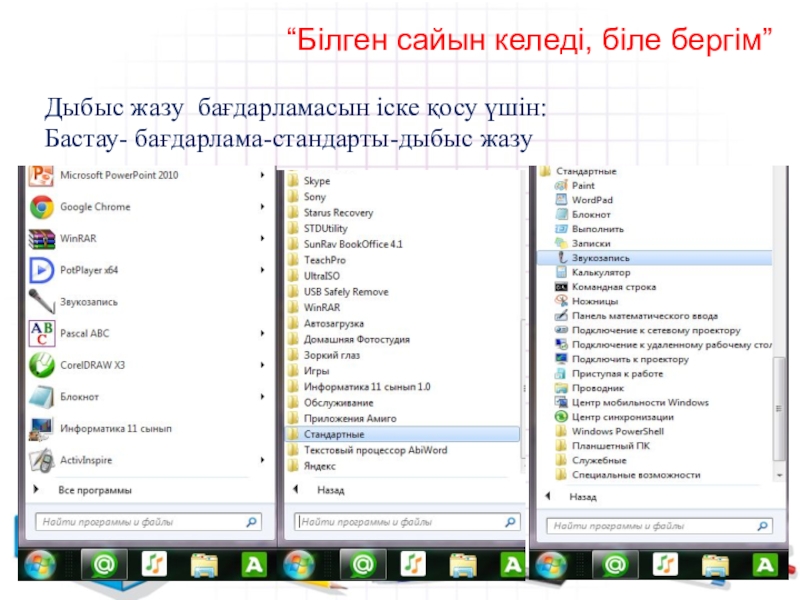The image size is (800, 600).
Task: Click Все программы in left menu
Action: click(x=95, y=490)
